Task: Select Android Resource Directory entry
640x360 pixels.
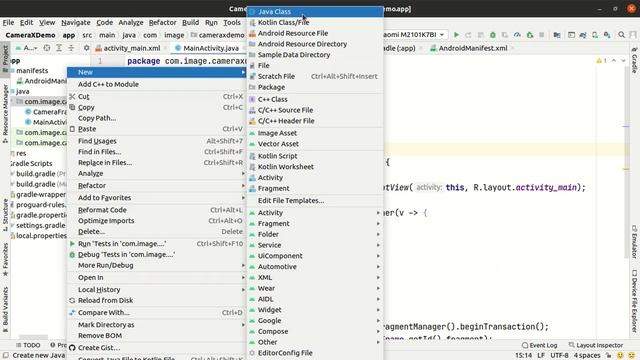Action: click(315, 44)
